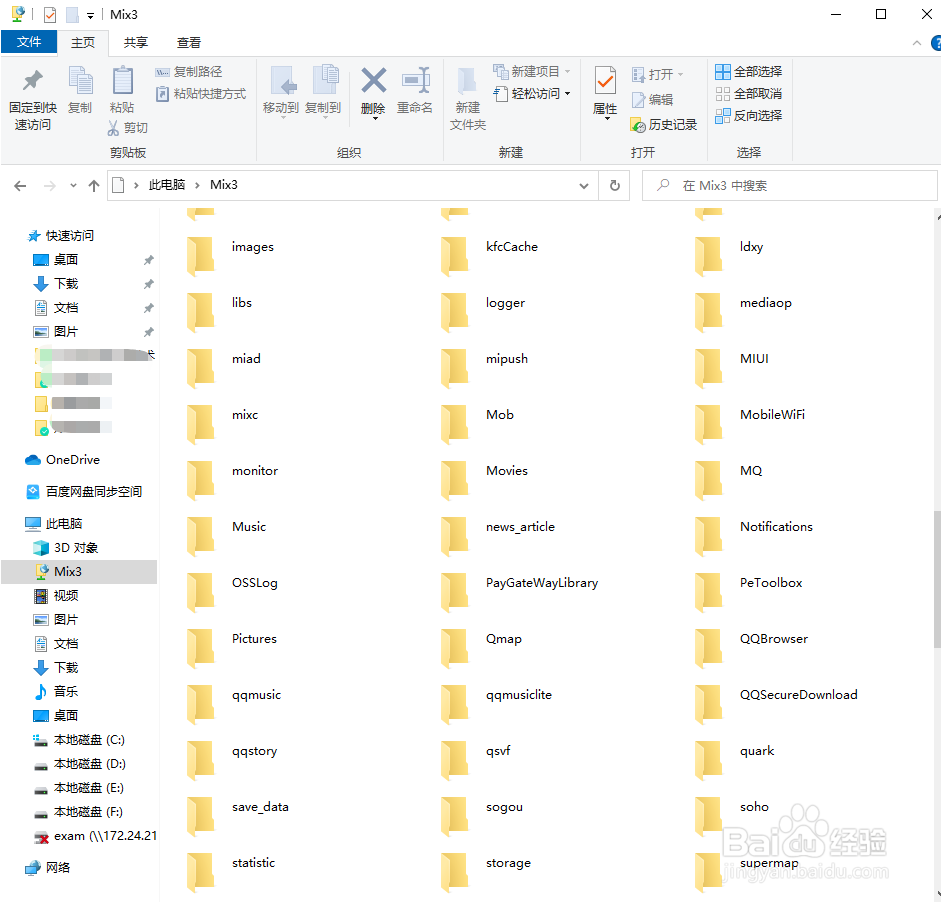Open the File (文件) tab
Screen dimensions: 941x904
click(x=29, y=42)
